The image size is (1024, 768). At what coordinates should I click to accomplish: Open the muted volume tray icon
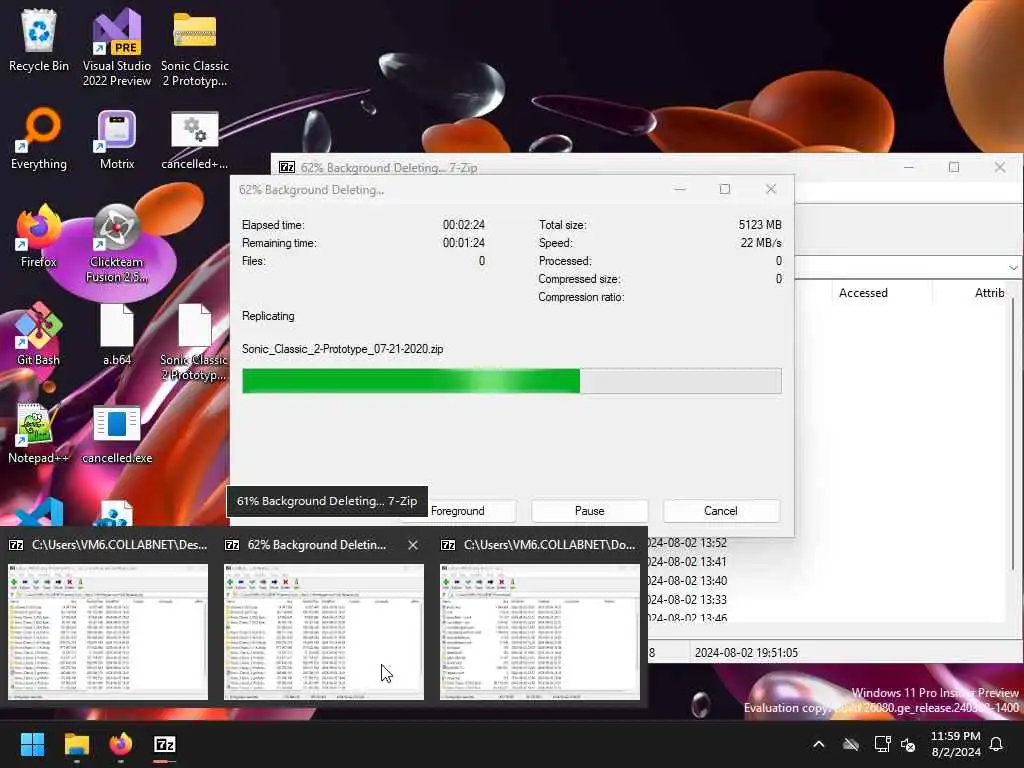click(908, 744)
